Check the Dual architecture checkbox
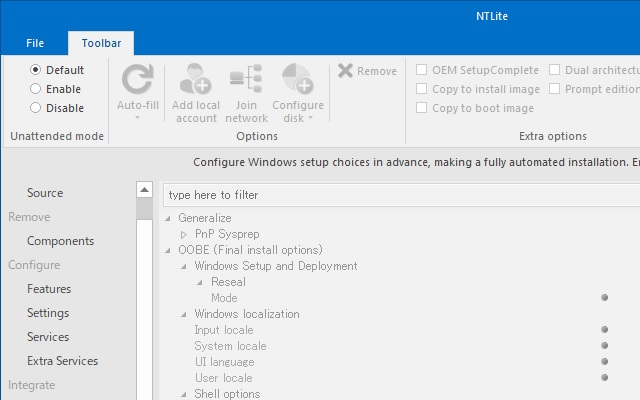This screenshot has width=640, height=400. tap(554, 70)
